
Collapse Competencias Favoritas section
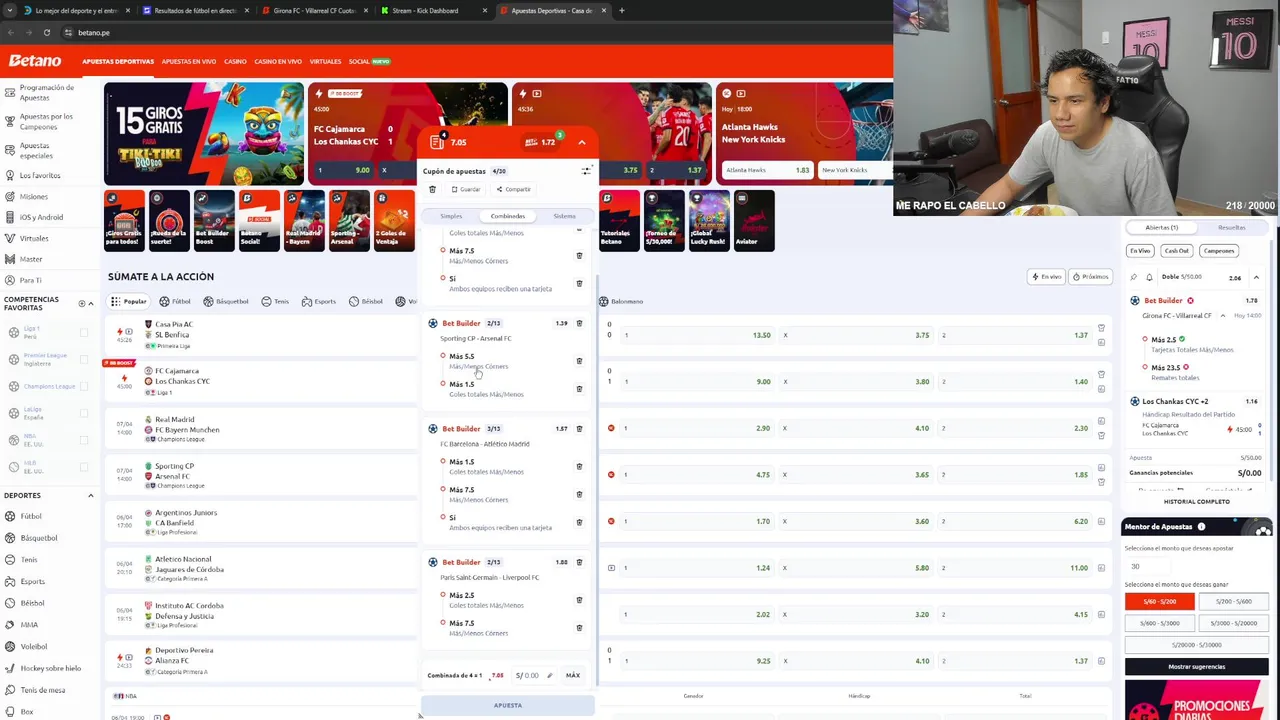point(91,303)
